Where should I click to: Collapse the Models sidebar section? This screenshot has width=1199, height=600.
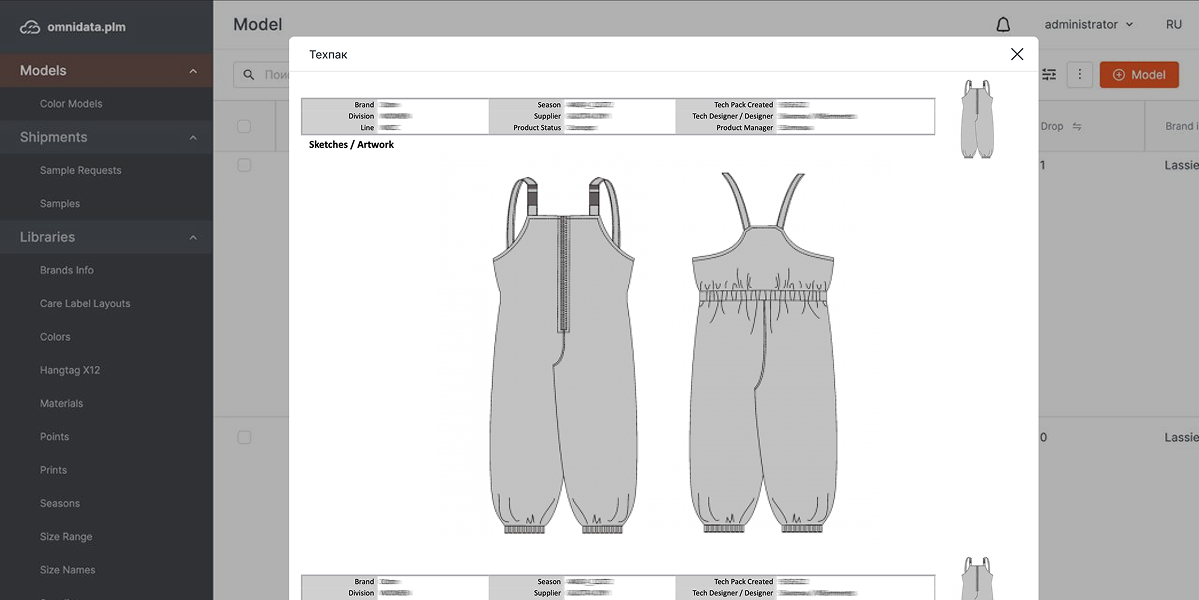193,71
